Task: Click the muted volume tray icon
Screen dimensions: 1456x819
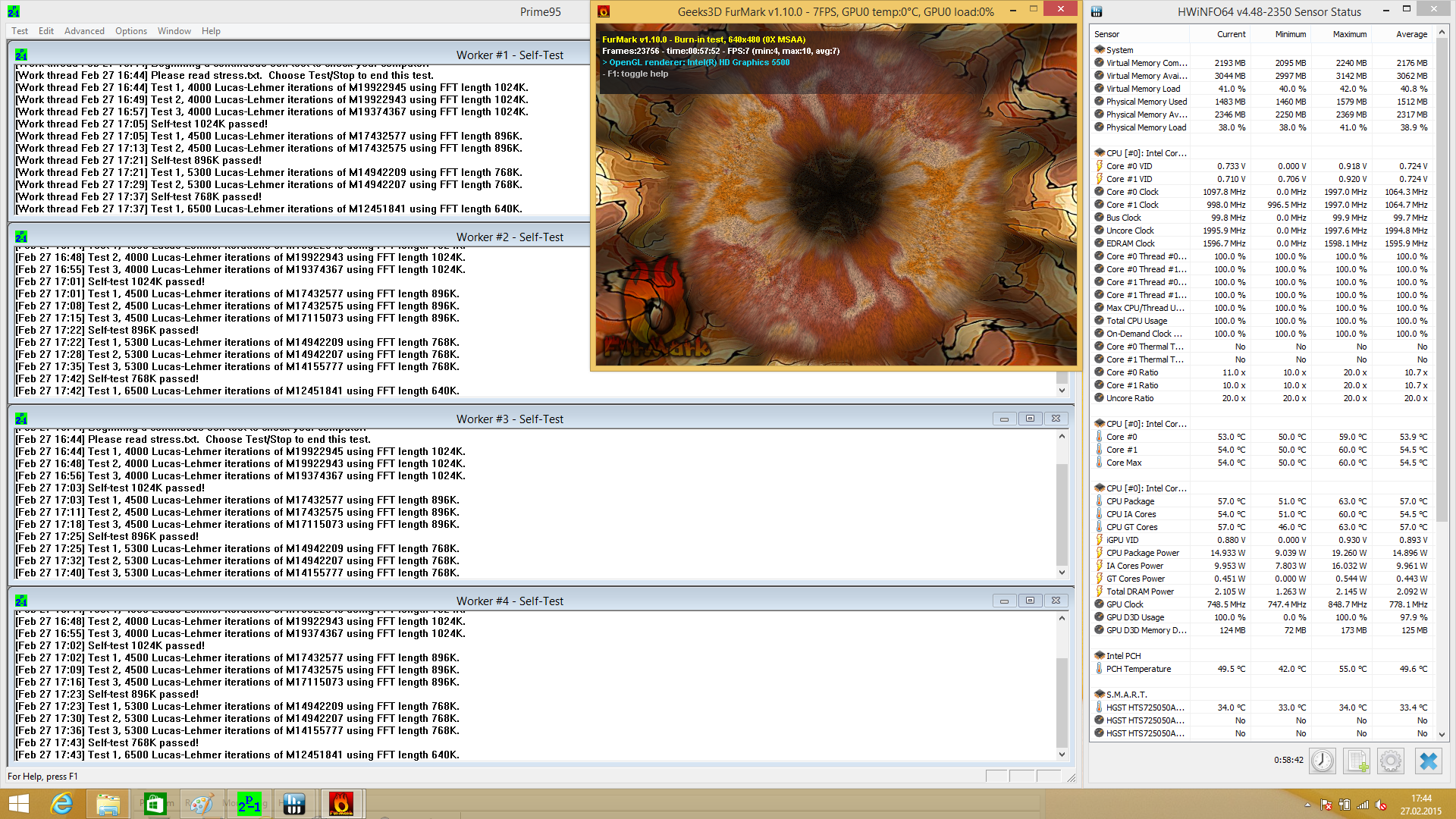Action: pyautogui.click(x=1381, y=805)
